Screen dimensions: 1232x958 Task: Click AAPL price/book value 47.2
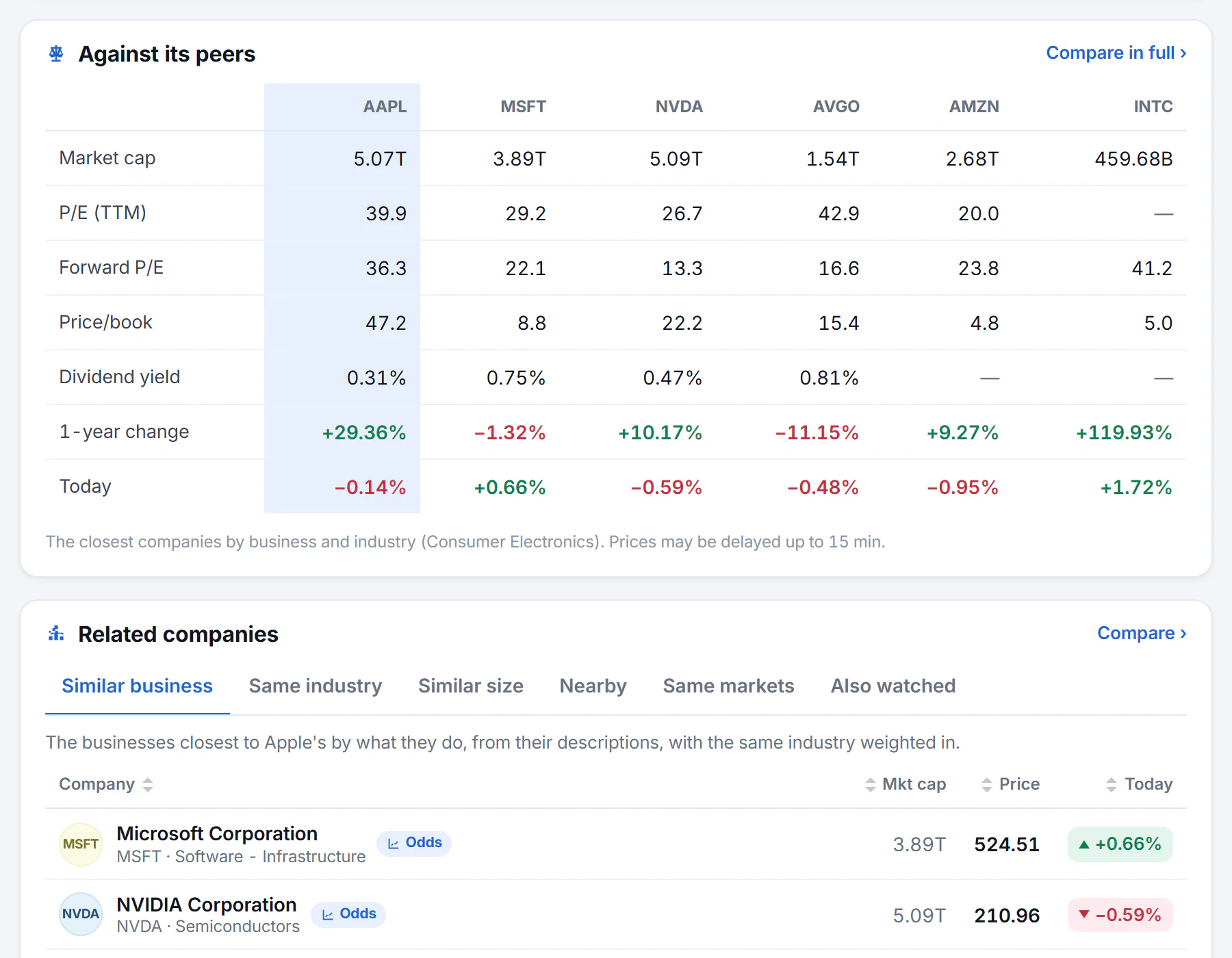point(386,323)
